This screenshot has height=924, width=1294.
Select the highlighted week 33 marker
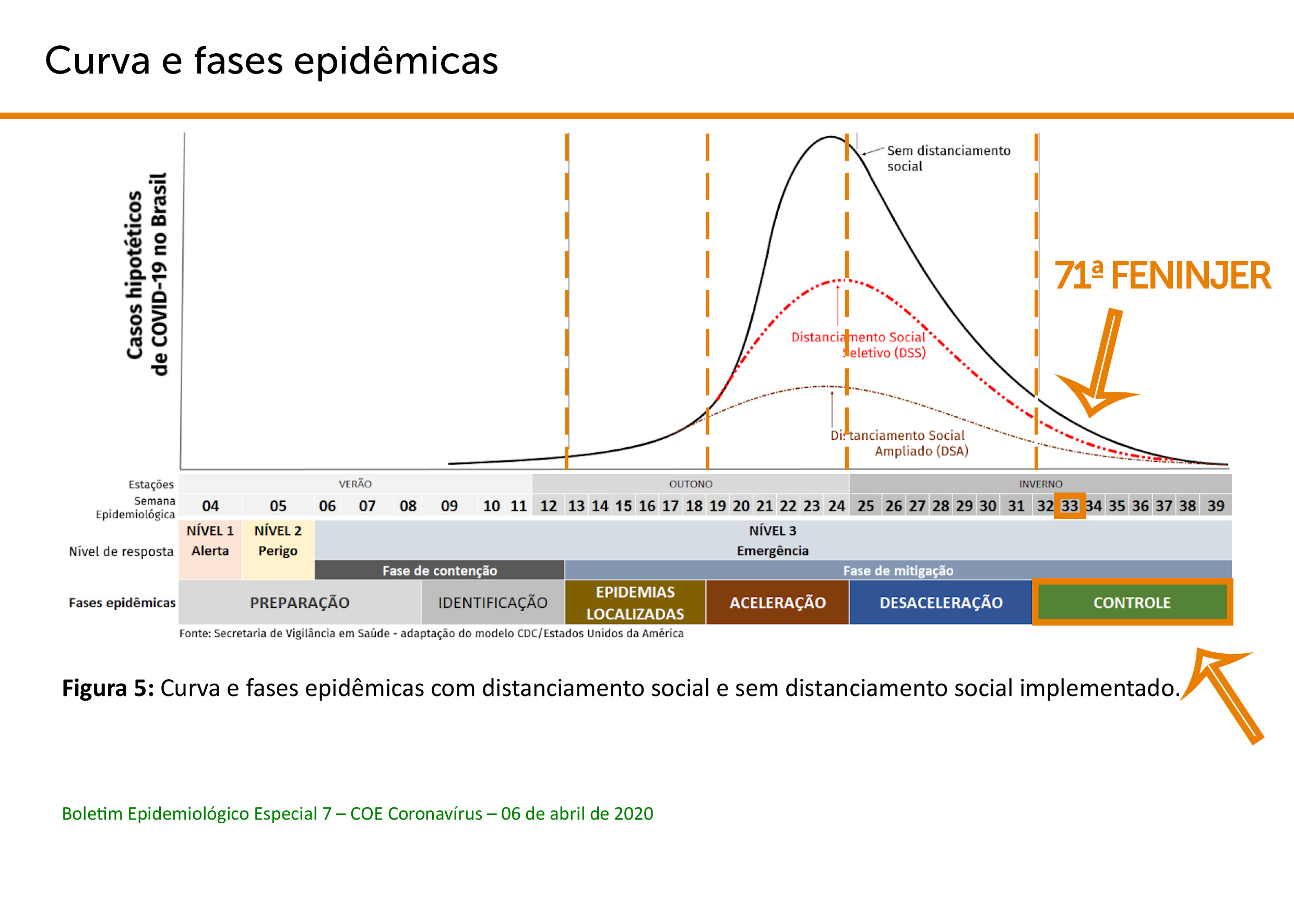(x=1069, y=506)
